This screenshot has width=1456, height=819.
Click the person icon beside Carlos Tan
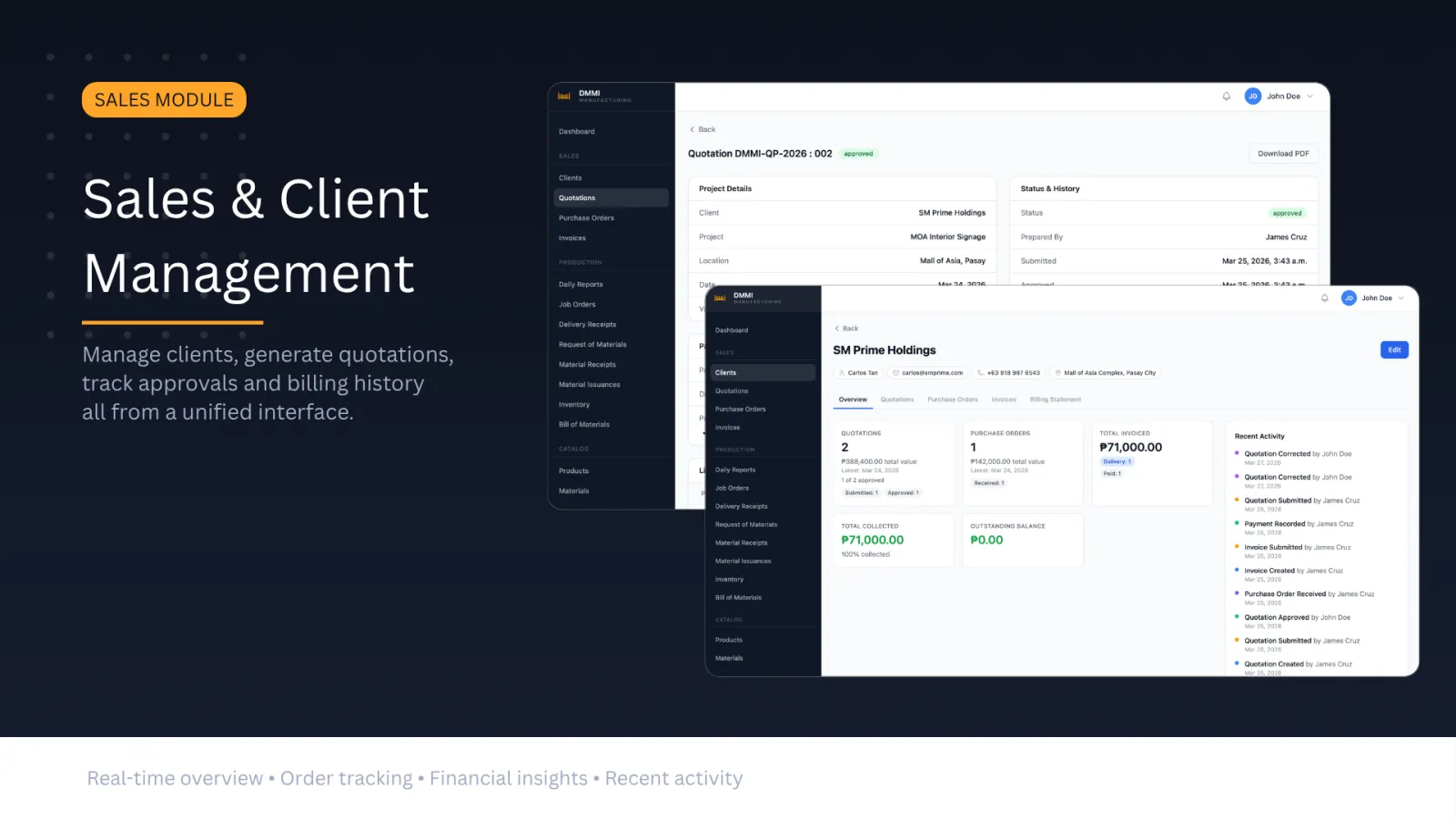[843, 373]
